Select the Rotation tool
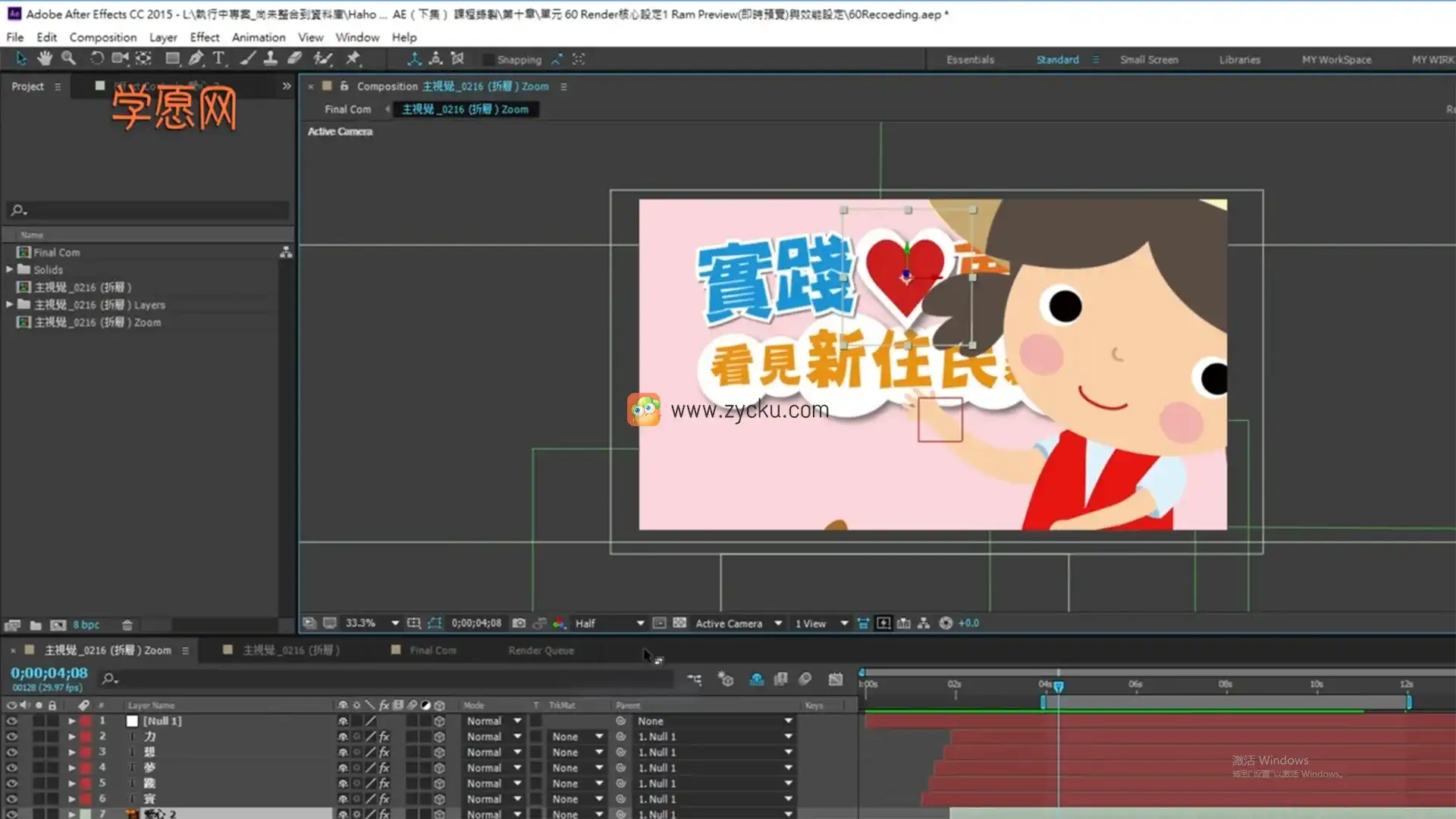Screen dimensions: 1456x819 click(x=96, y=58)
